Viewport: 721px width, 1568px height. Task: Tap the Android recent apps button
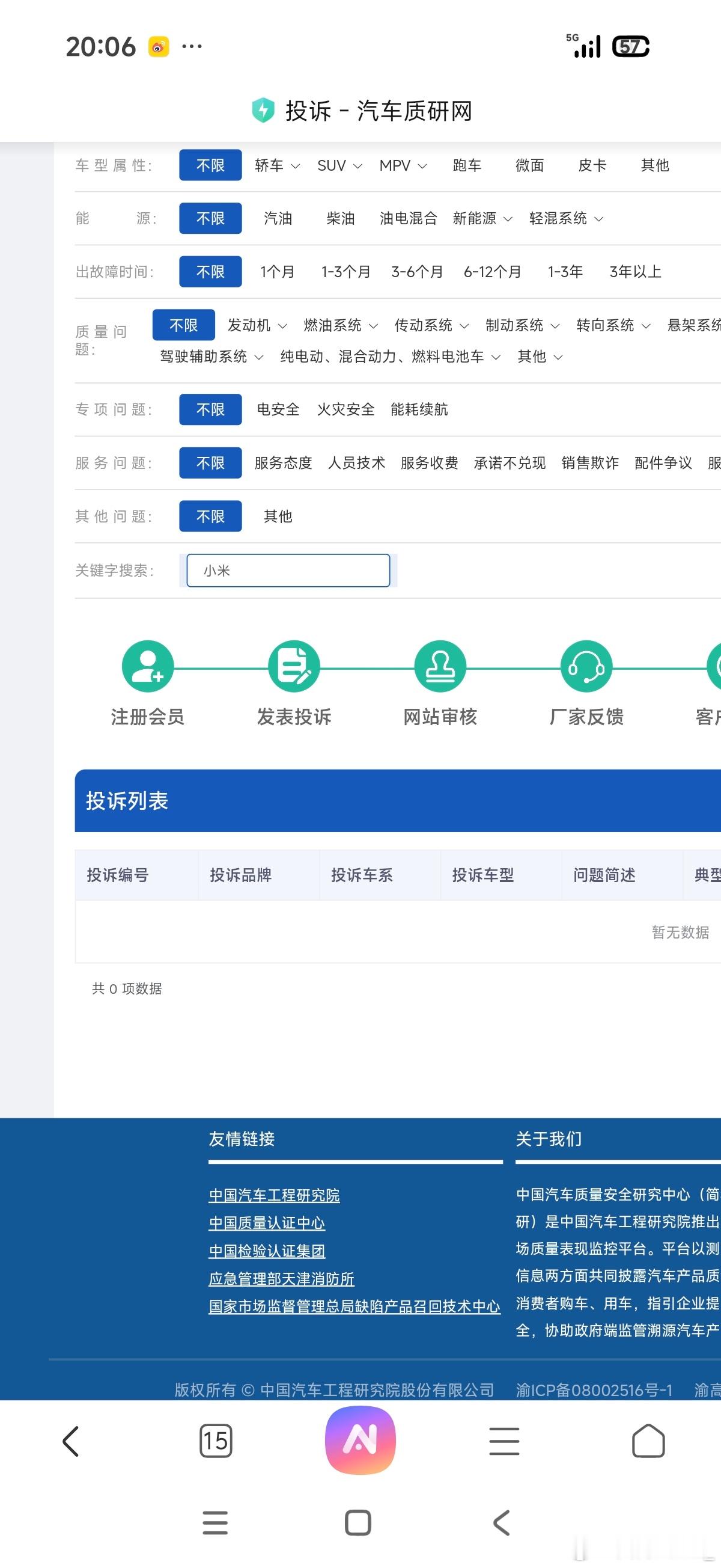click(x=215, y=1523)
